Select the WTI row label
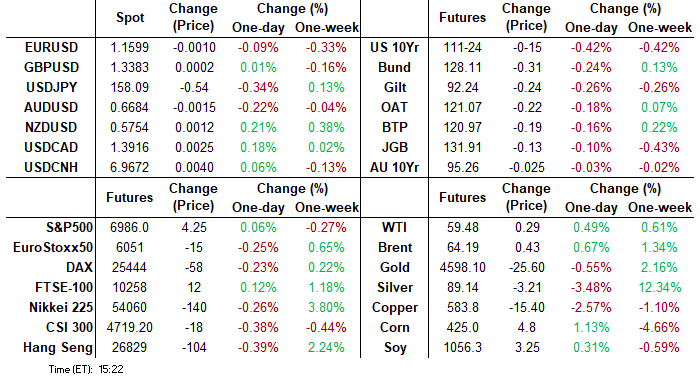700x379 pixels. 394,228
